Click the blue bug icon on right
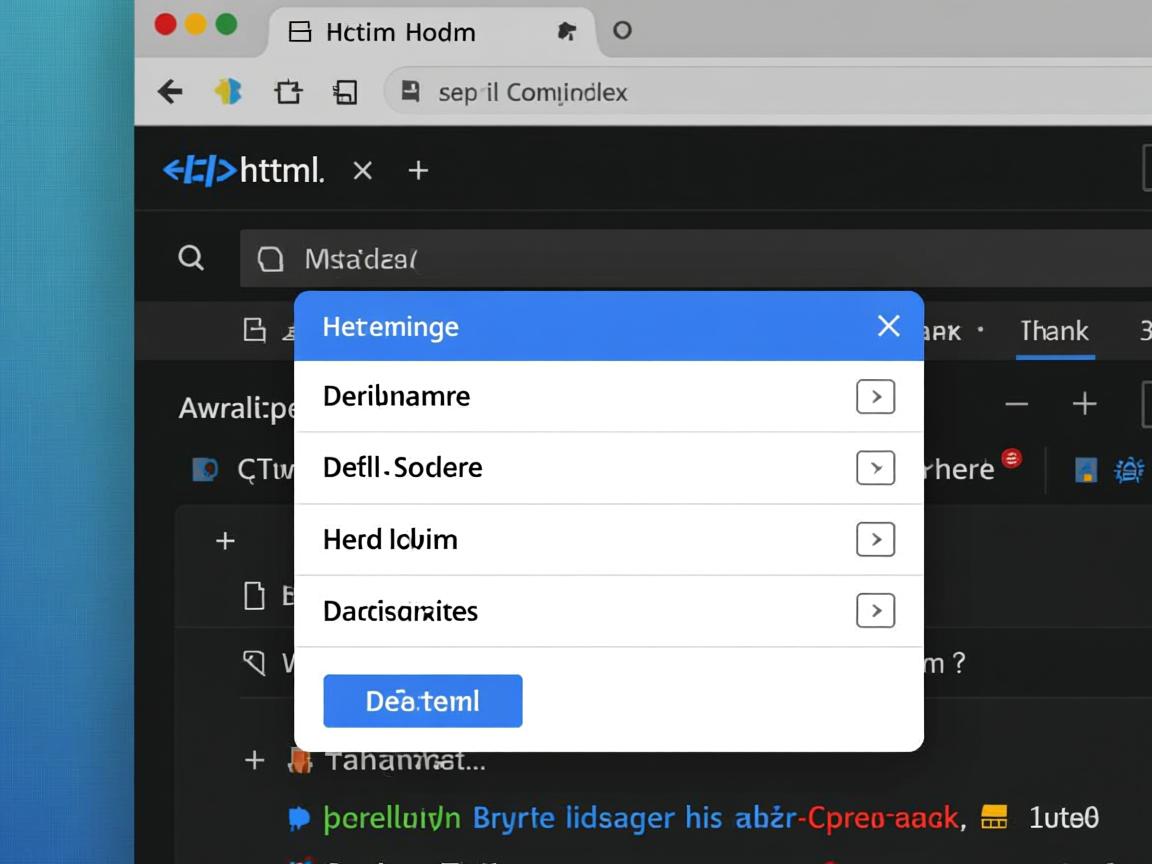 pos(1129,470)
